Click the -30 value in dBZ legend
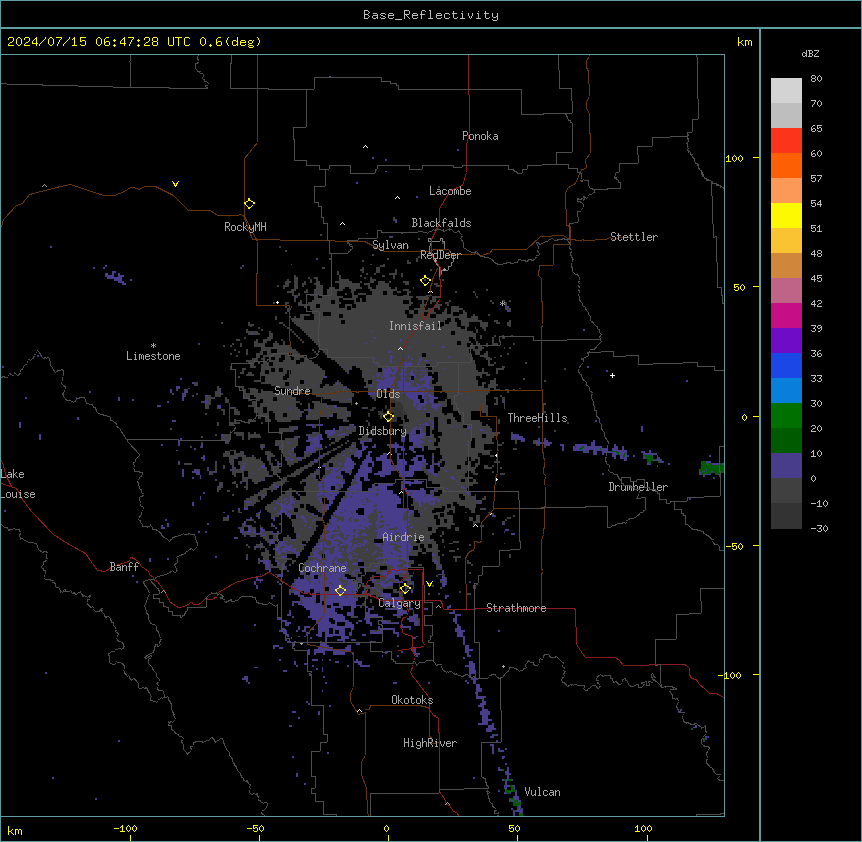Screen dimensions: 862x842 tap(819, 528)
